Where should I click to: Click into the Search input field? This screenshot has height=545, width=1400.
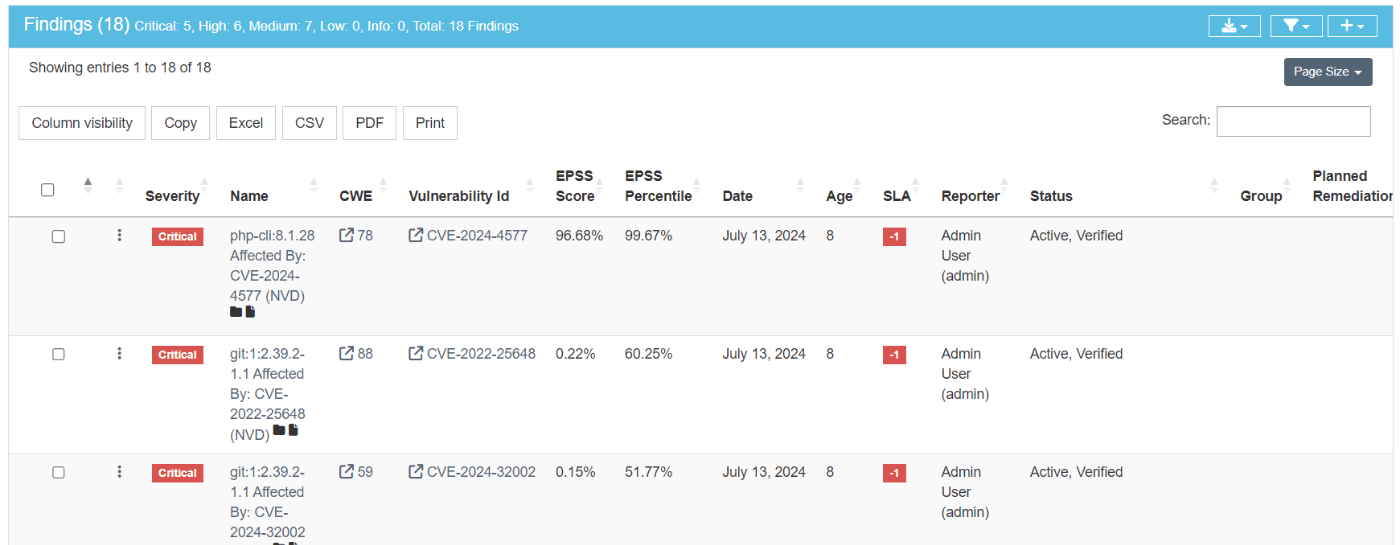pos(1292,121)
